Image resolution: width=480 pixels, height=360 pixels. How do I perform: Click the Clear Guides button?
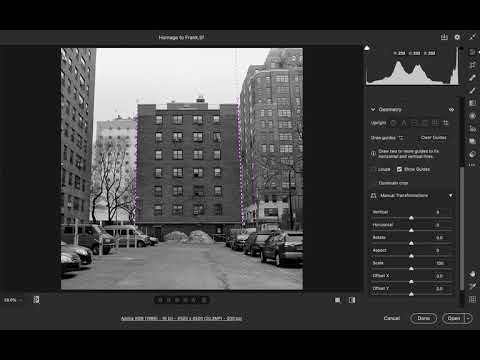tap(433, 138)
